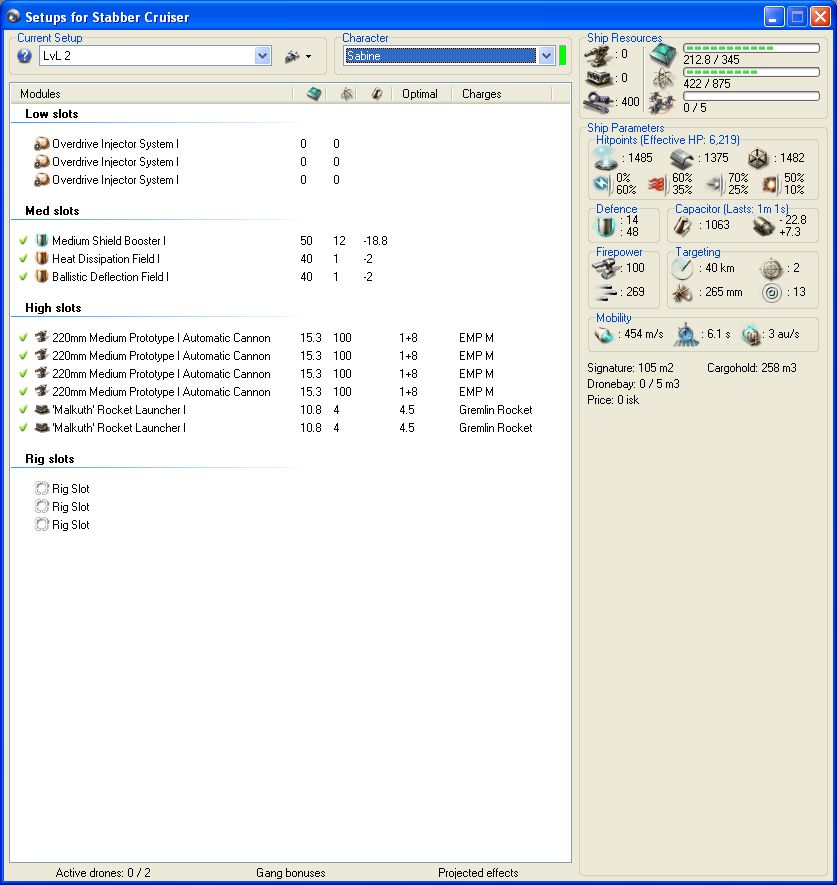Toggle third 220mm Automatic Cannon checkmark
This screenshot has height=885, width=837.
[23, 374]
